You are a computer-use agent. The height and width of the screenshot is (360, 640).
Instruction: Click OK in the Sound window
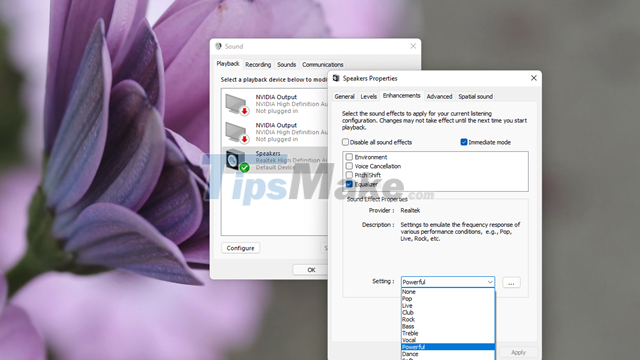[311, 270]
